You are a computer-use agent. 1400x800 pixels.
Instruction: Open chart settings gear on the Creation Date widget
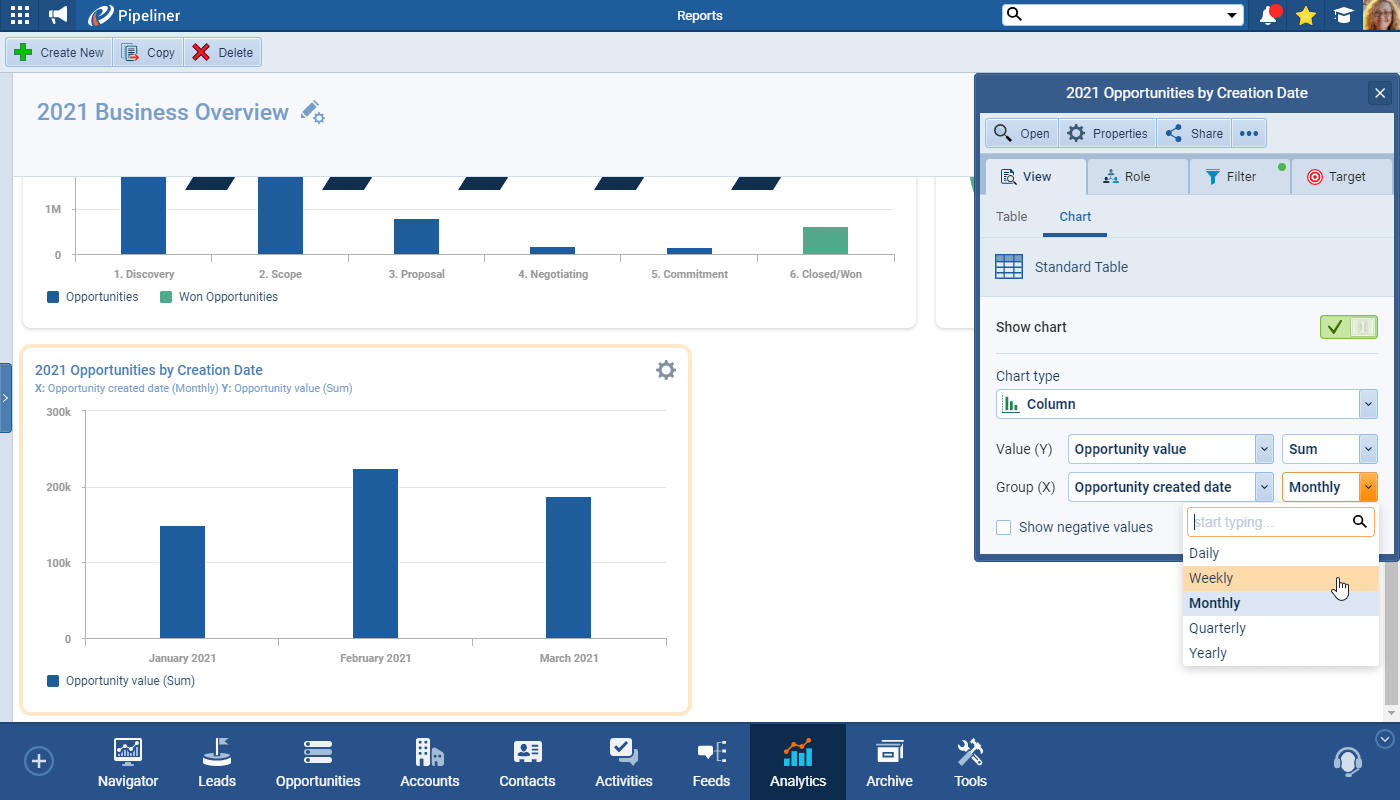[x=666, y=370]
